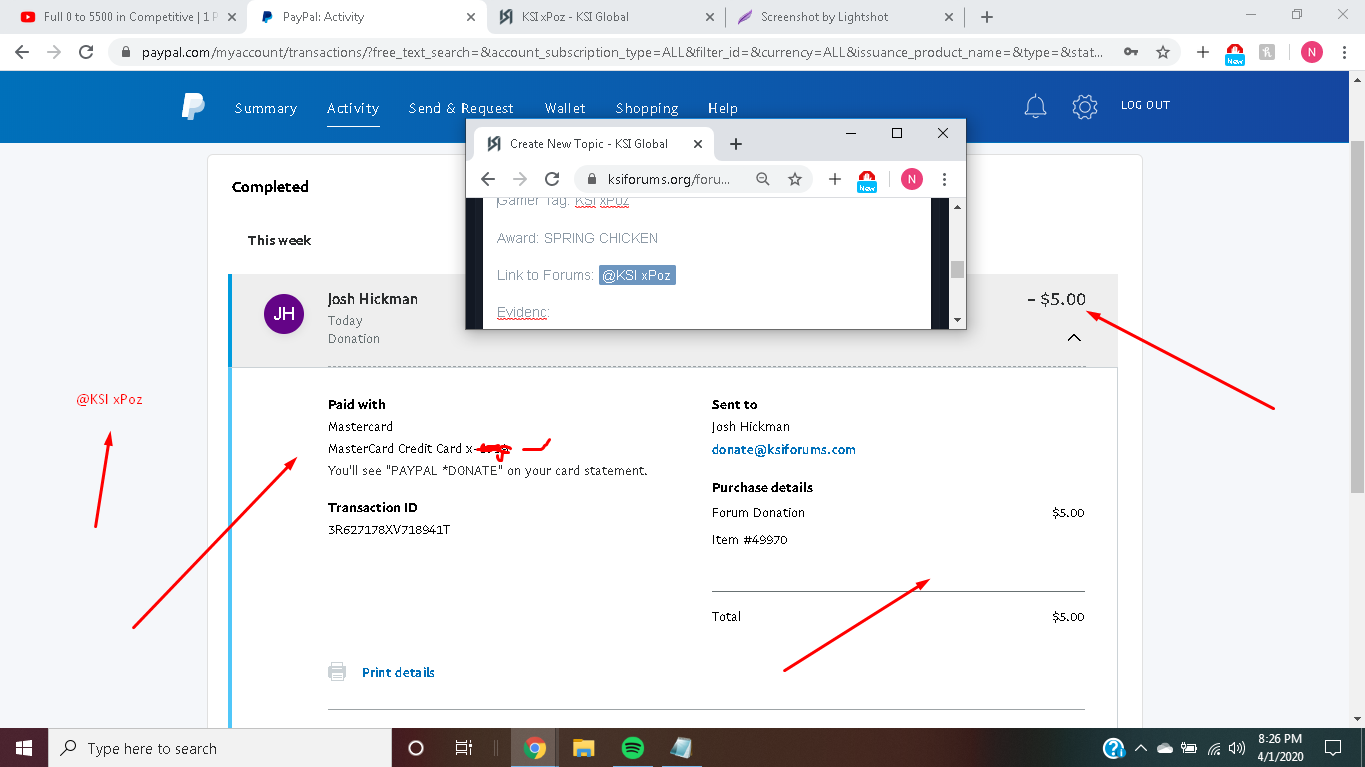Click the zoom magnifier icon in KSI popup address bar

(x=763, y=179)
